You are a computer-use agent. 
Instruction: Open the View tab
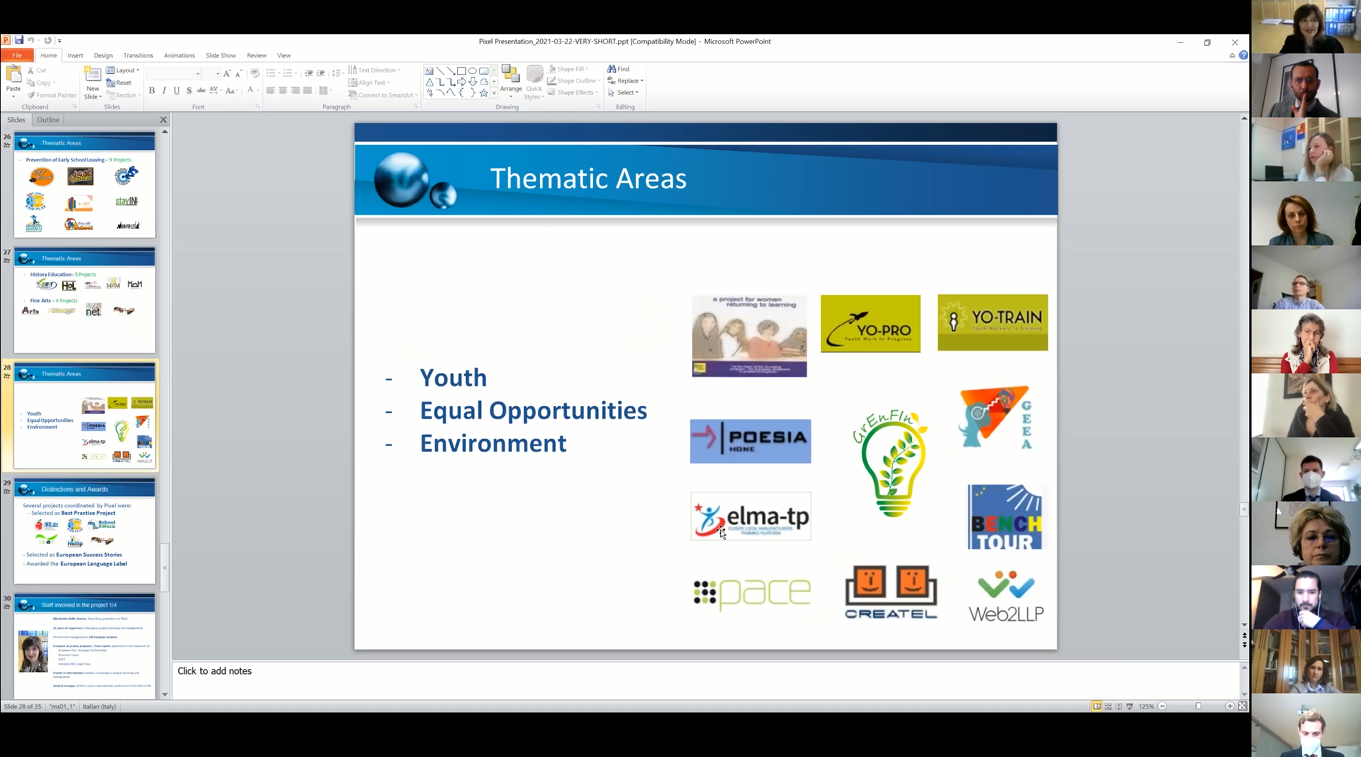[x=284, y=55]
